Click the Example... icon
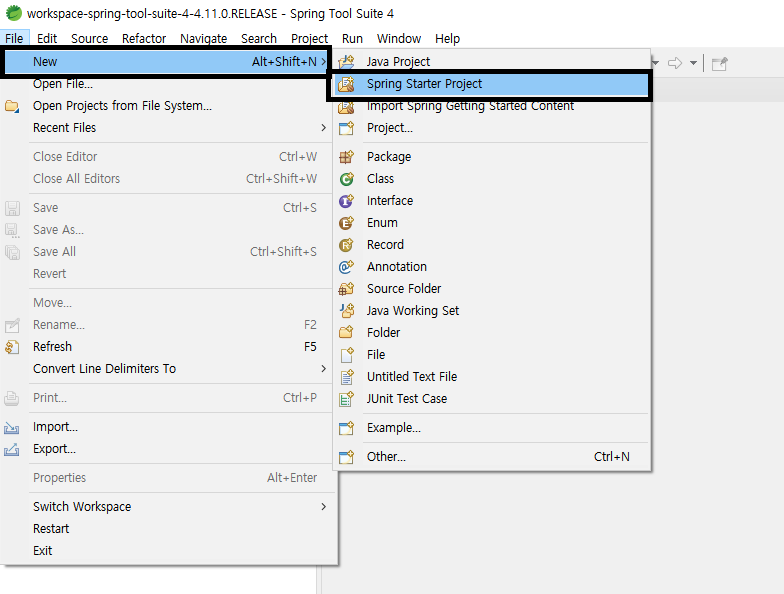784x594 pixels. pos(346,428)
